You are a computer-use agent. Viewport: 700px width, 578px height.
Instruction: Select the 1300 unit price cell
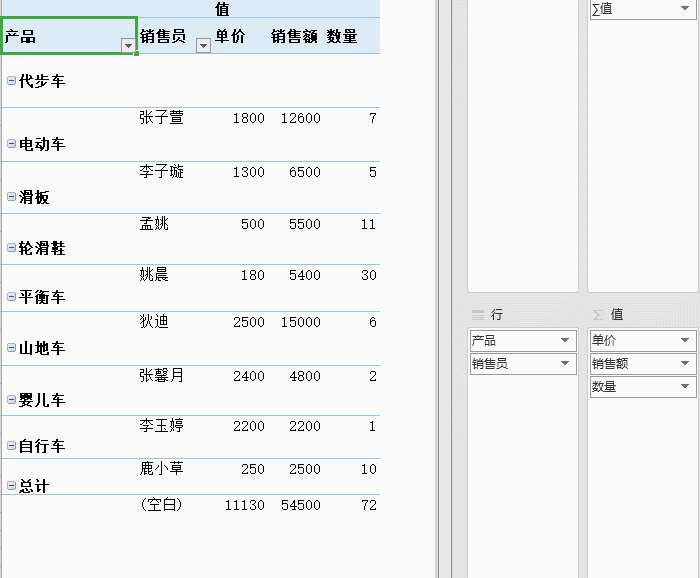tap(249, 172)
